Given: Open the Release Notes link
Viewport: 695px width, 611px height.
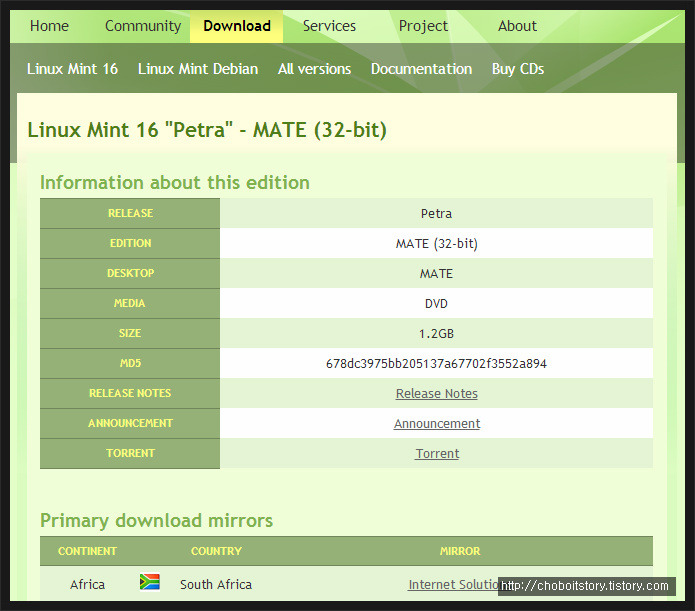Looking at the screenshot, I should (x=437, y=394).
